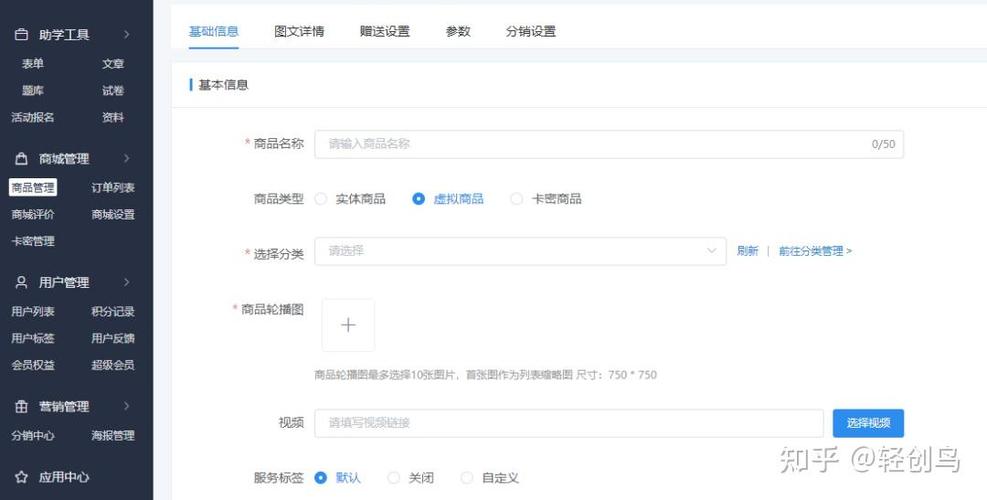Screen dimensions: 987x500
Task: Switch to the 赠送设置 tab
Action: (x=385, y=31)
